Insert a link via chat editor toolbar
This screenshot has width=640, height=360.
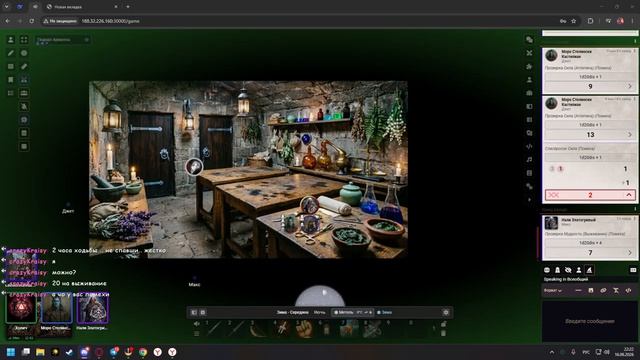point(603,290)
